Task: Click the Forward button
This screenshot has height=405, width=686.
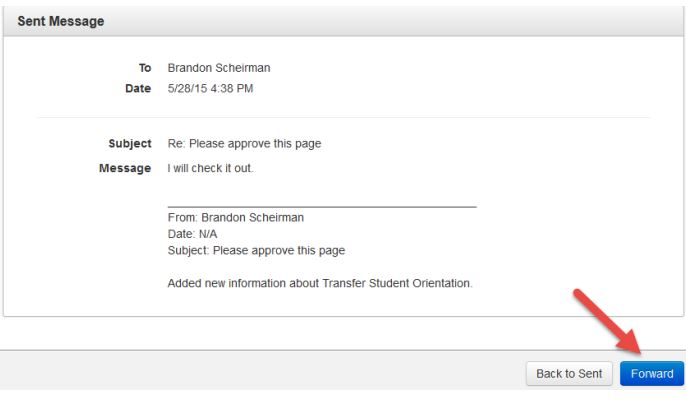Action: pos(651,374)
